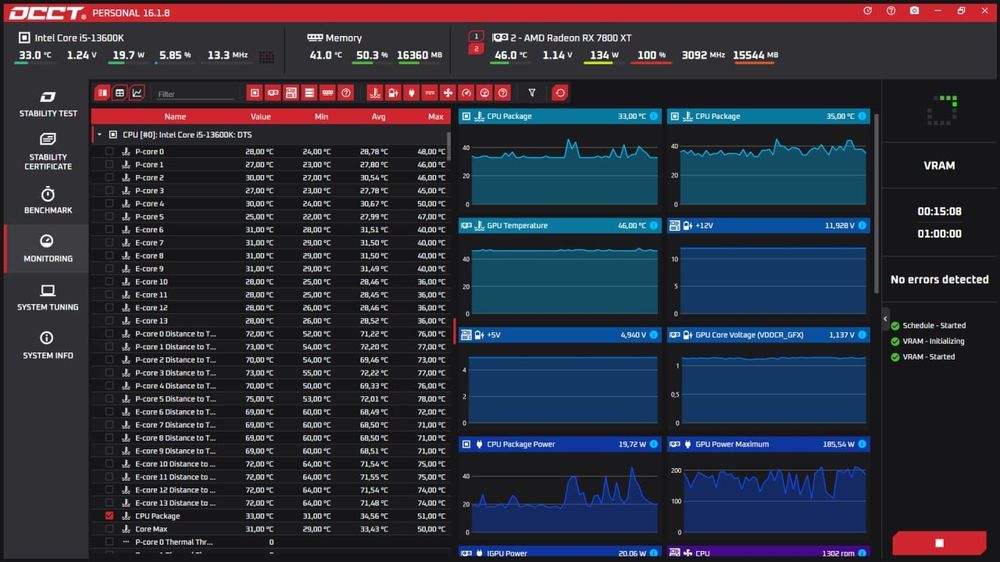
Task: Collapse the right panel with arrow
Action: pyautogui.click(x=885, y=318)
